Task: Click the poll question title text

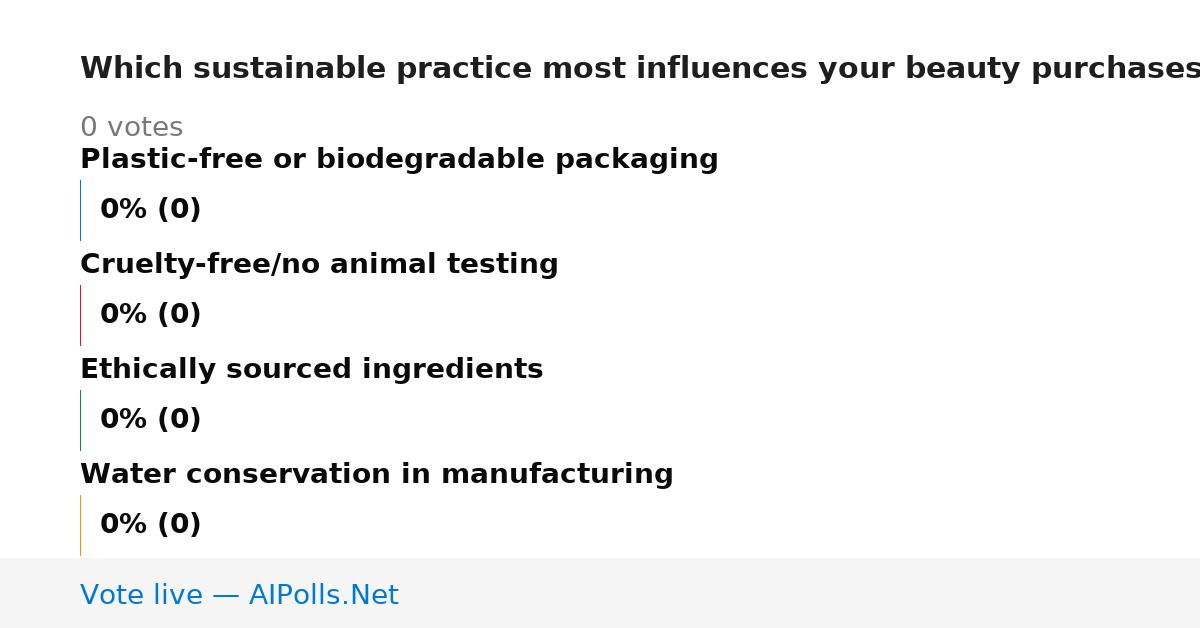Action: point(640,69)
